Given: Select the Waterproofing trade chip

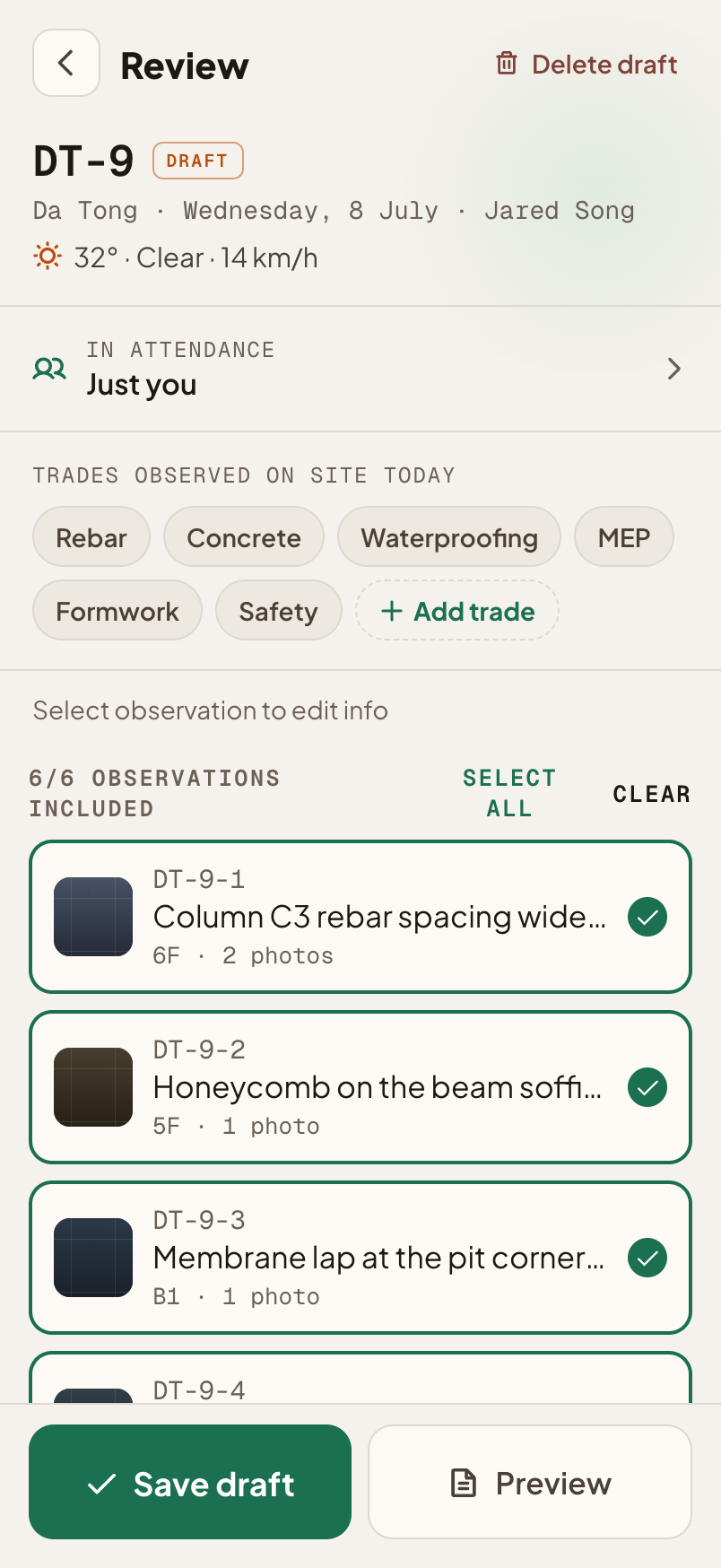Looking at the screenshot, I should click(449, 536).
